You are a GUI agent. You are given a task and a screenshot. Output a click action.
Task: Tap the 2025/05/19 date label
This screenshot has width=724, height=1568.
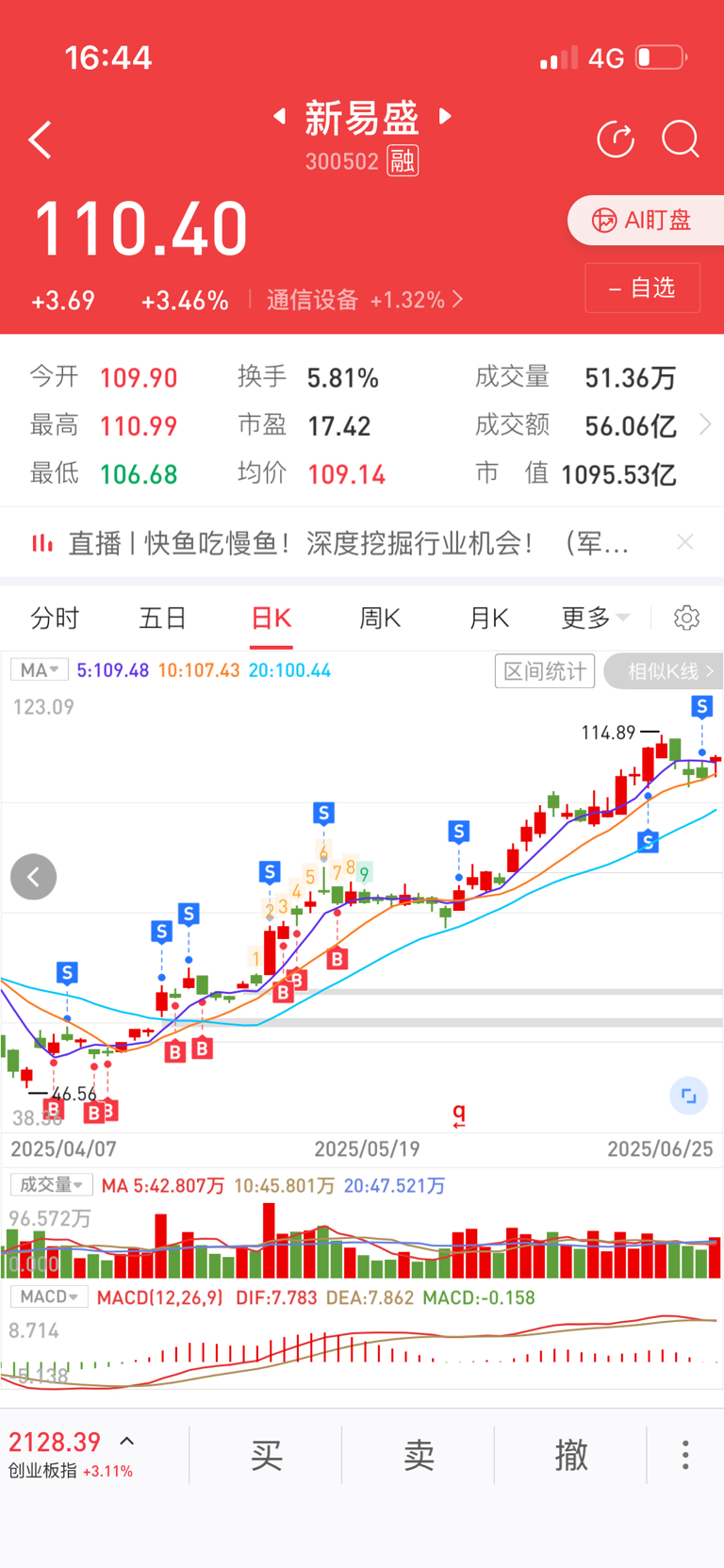(x=367, y=1149)
